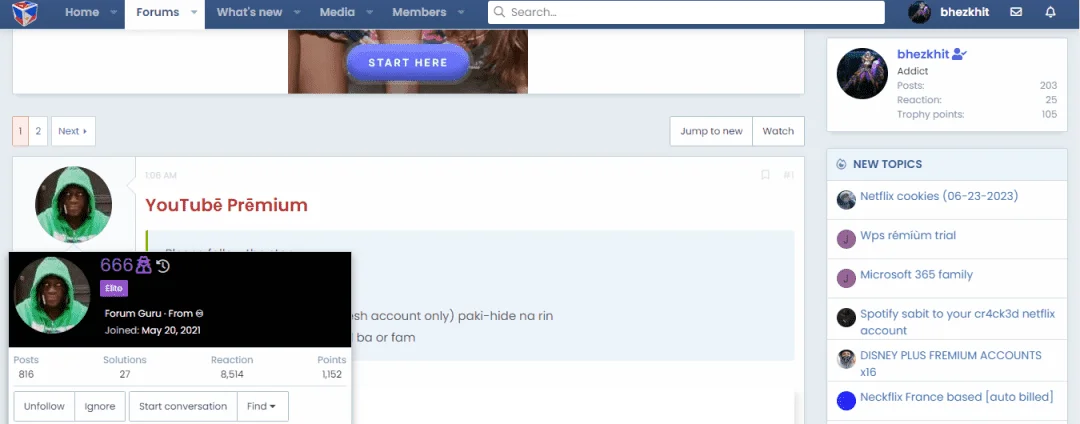
Task: Open the Find dropdown in user card
Action: (x=262, y=407)
